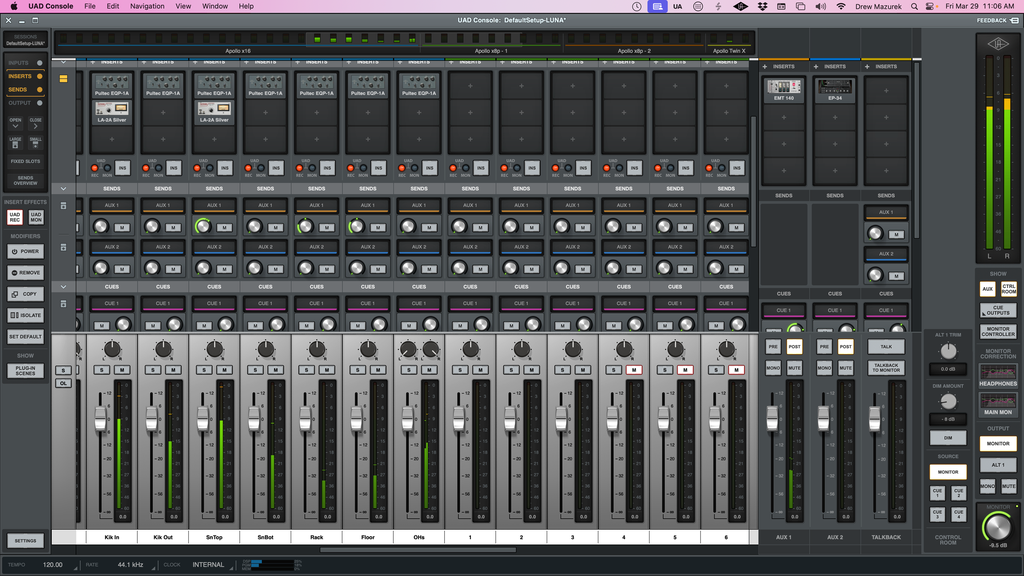Image resolution: width=1024 pixels, height=576 pixels.
Task: Collapse the Sends section chevron
Action: click(x=63, y=189)
